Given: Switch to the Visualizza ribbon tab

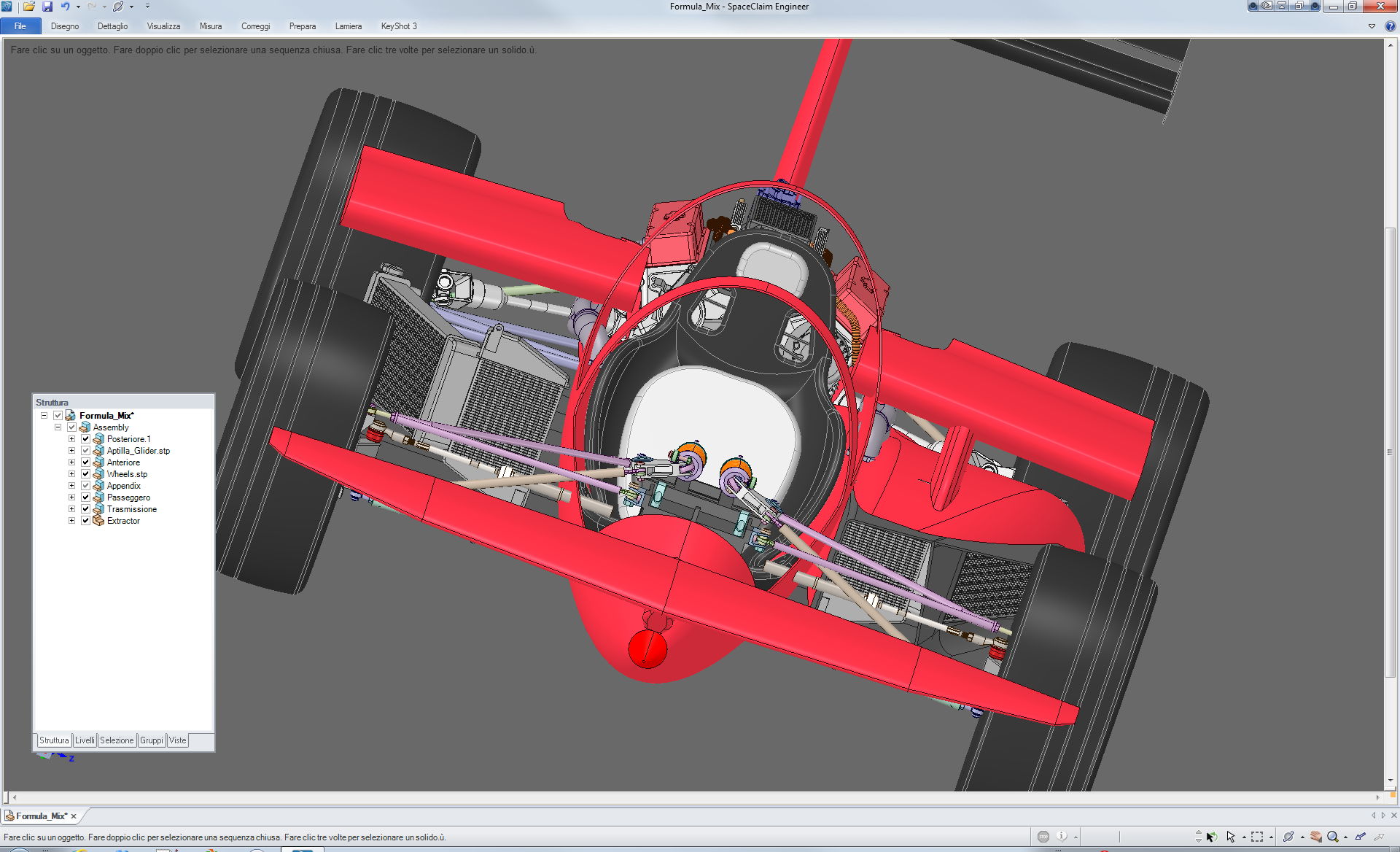Looking at the screenshot, I should coord(163,26).
